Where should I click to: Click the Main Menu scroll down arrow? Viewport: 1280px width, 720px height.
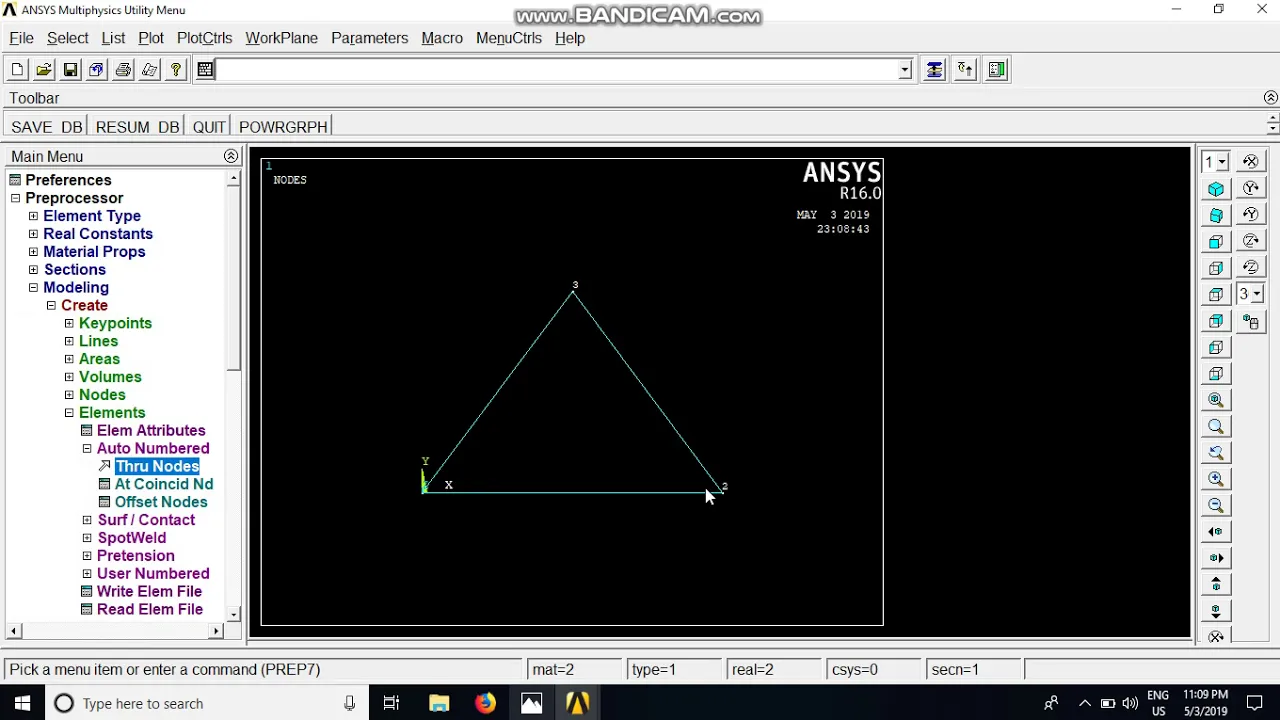[x=233, y=614]
